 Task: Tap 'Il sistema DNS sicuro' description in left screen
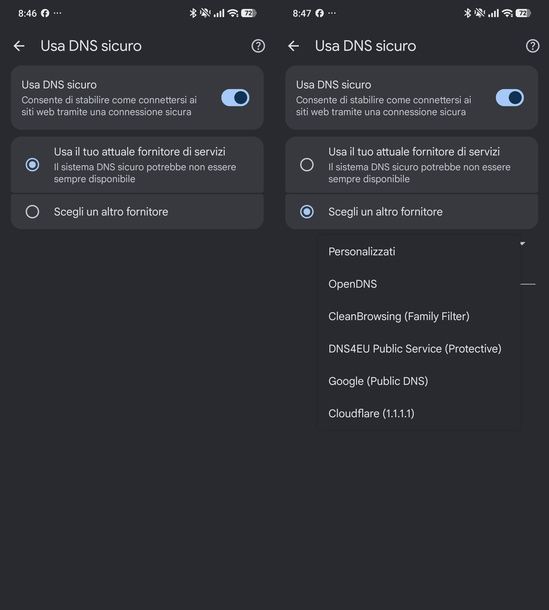pos(145,173)
